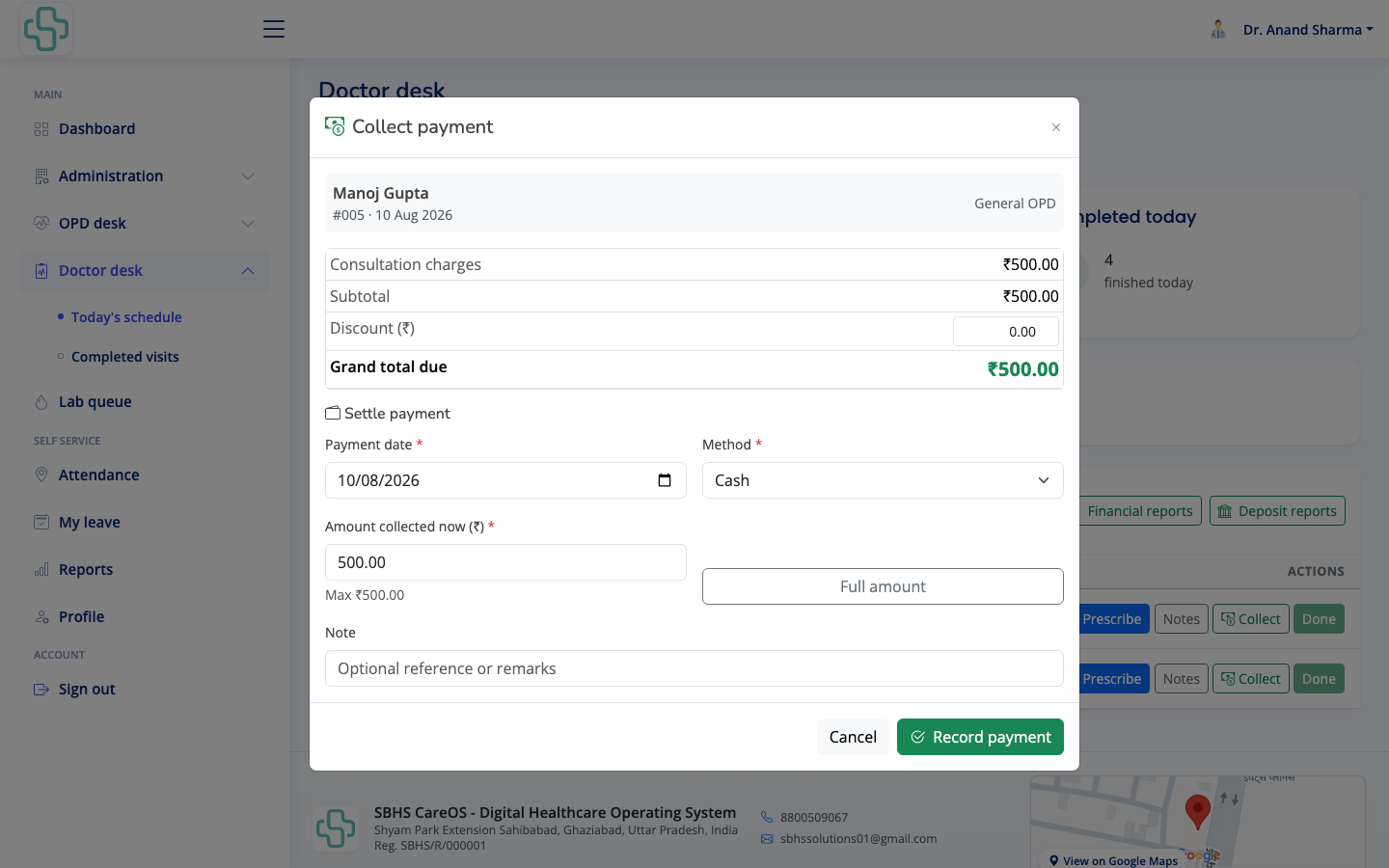Open Today's schedule submenu item
Image resolution: width=1389 pixels, height=868 pixels.
(126, 317)
